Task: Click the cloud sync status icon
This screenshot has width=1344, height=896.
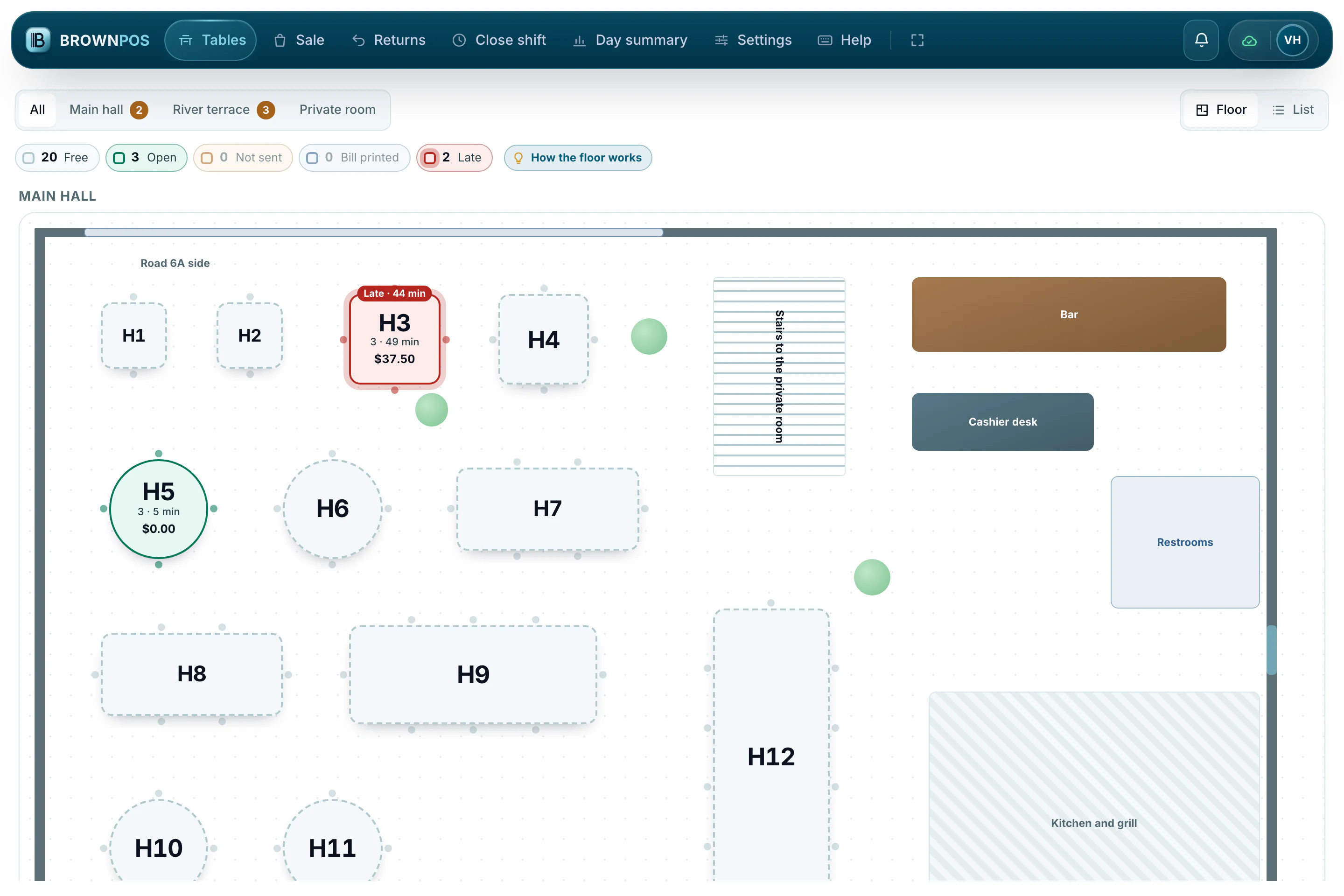Action: tap(1250, 41)
